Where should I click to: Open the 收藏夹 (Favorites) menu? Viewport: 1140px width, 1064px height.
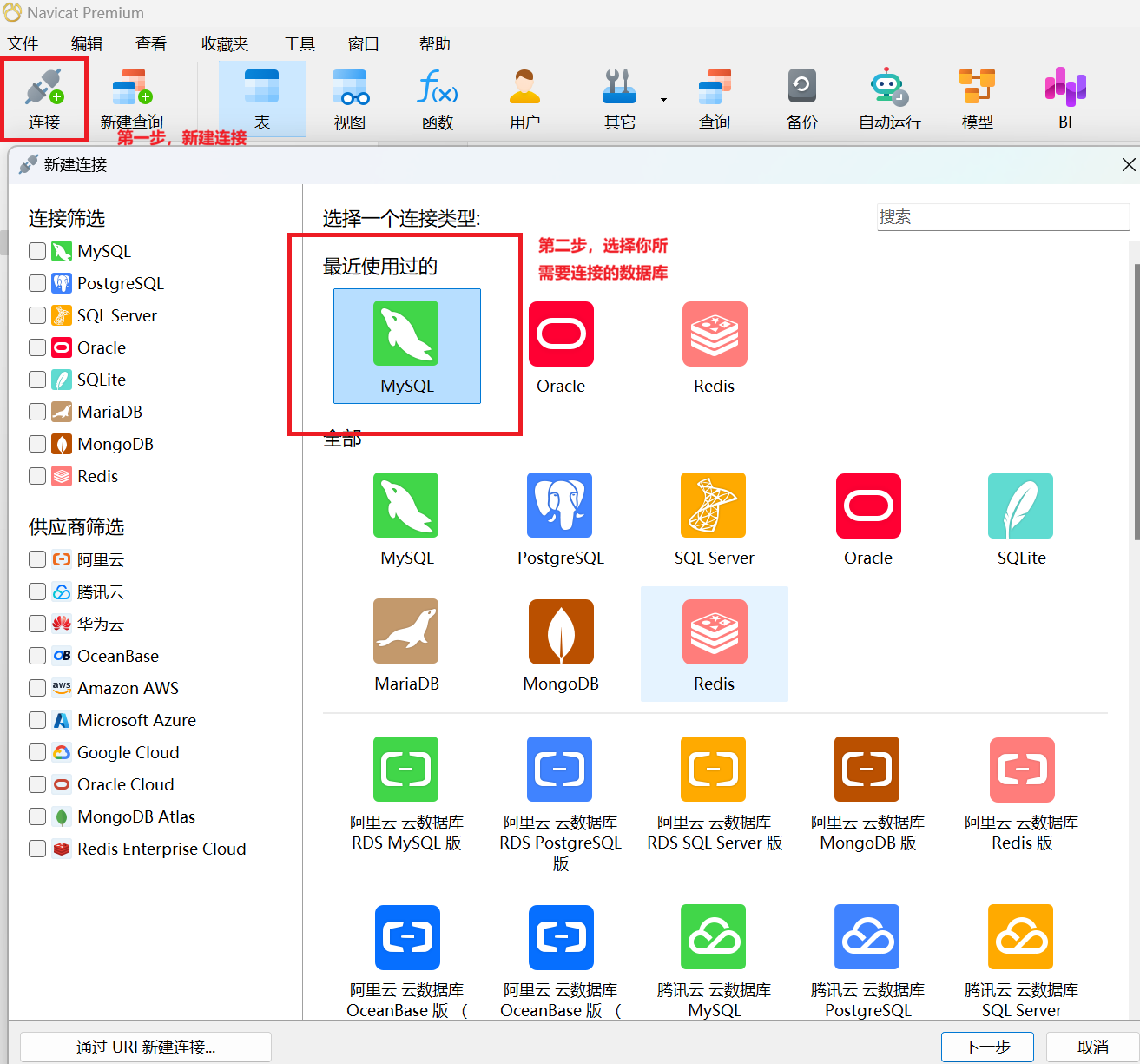click(x=225, y=43)
